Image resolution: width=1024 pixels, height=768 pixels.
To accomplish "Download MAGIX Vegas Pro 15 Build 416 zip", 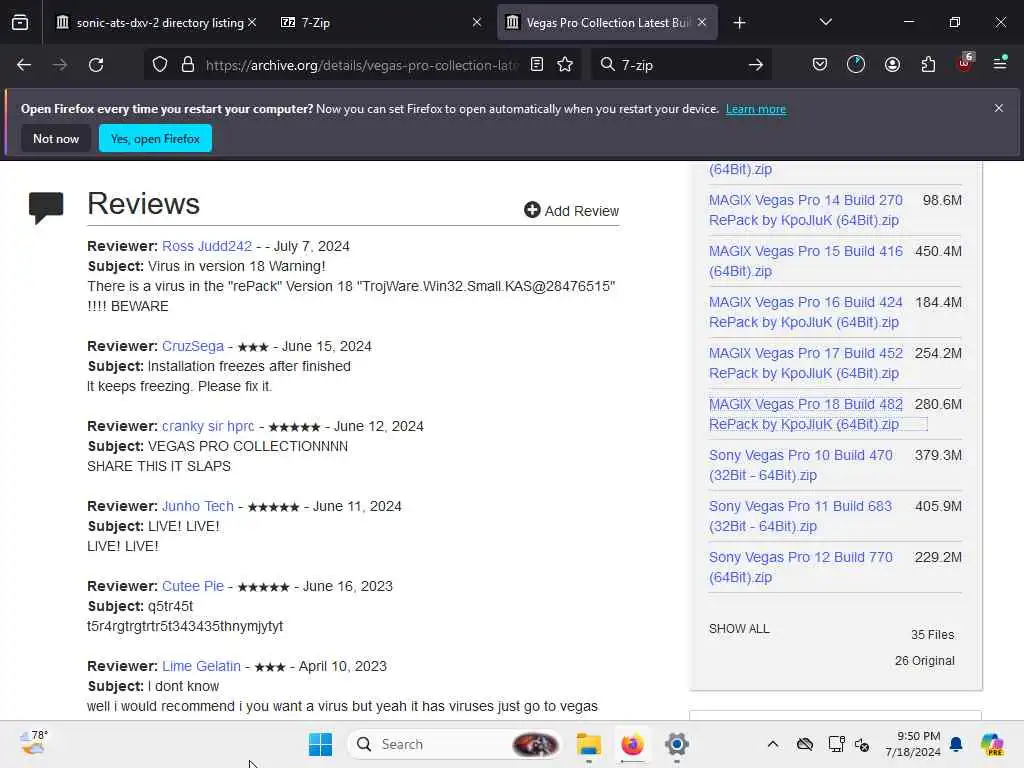I will [x=806, y=261].
